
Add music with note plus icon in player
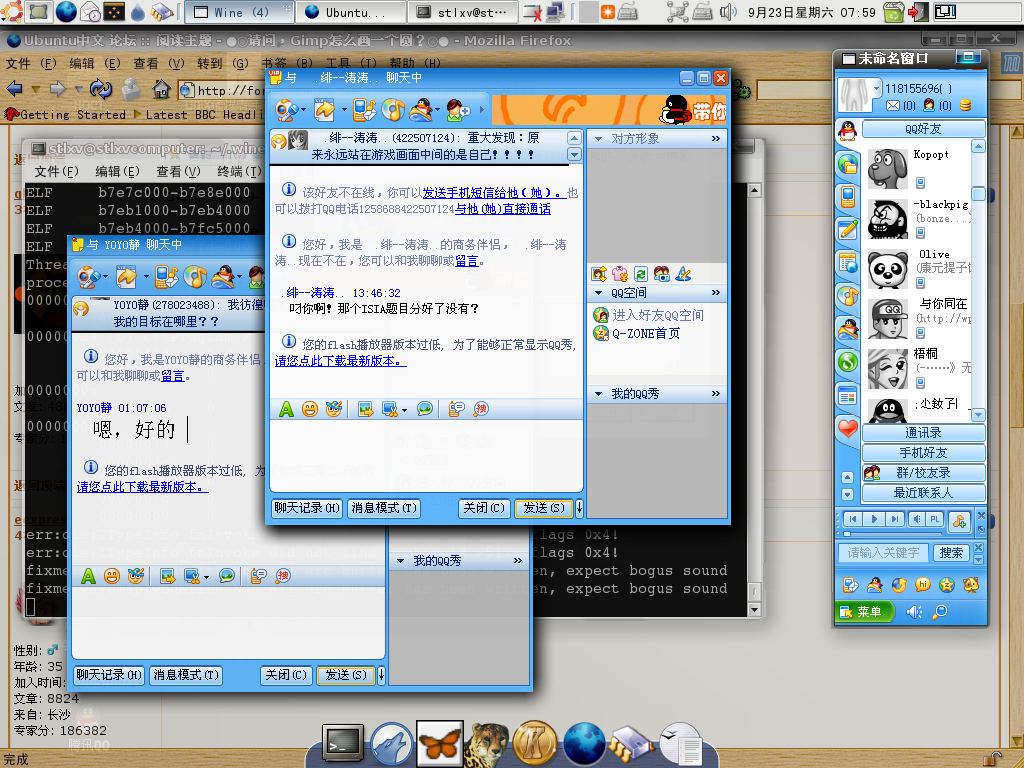[x=959, y=521]
